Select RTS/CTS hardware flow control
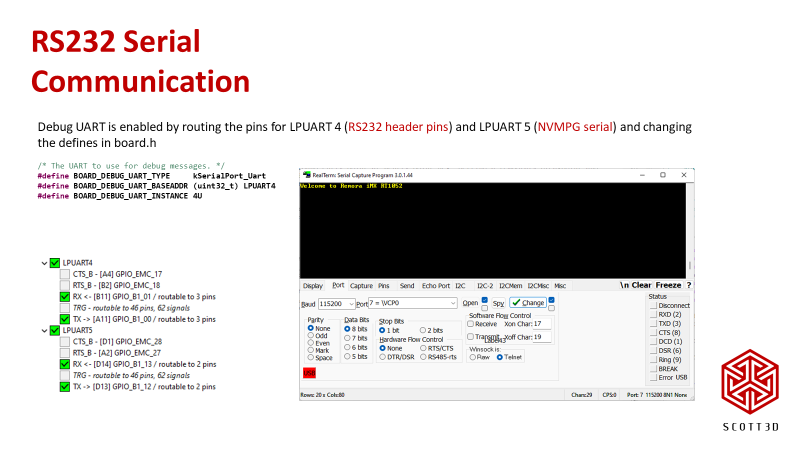 (x=423, y=348)
